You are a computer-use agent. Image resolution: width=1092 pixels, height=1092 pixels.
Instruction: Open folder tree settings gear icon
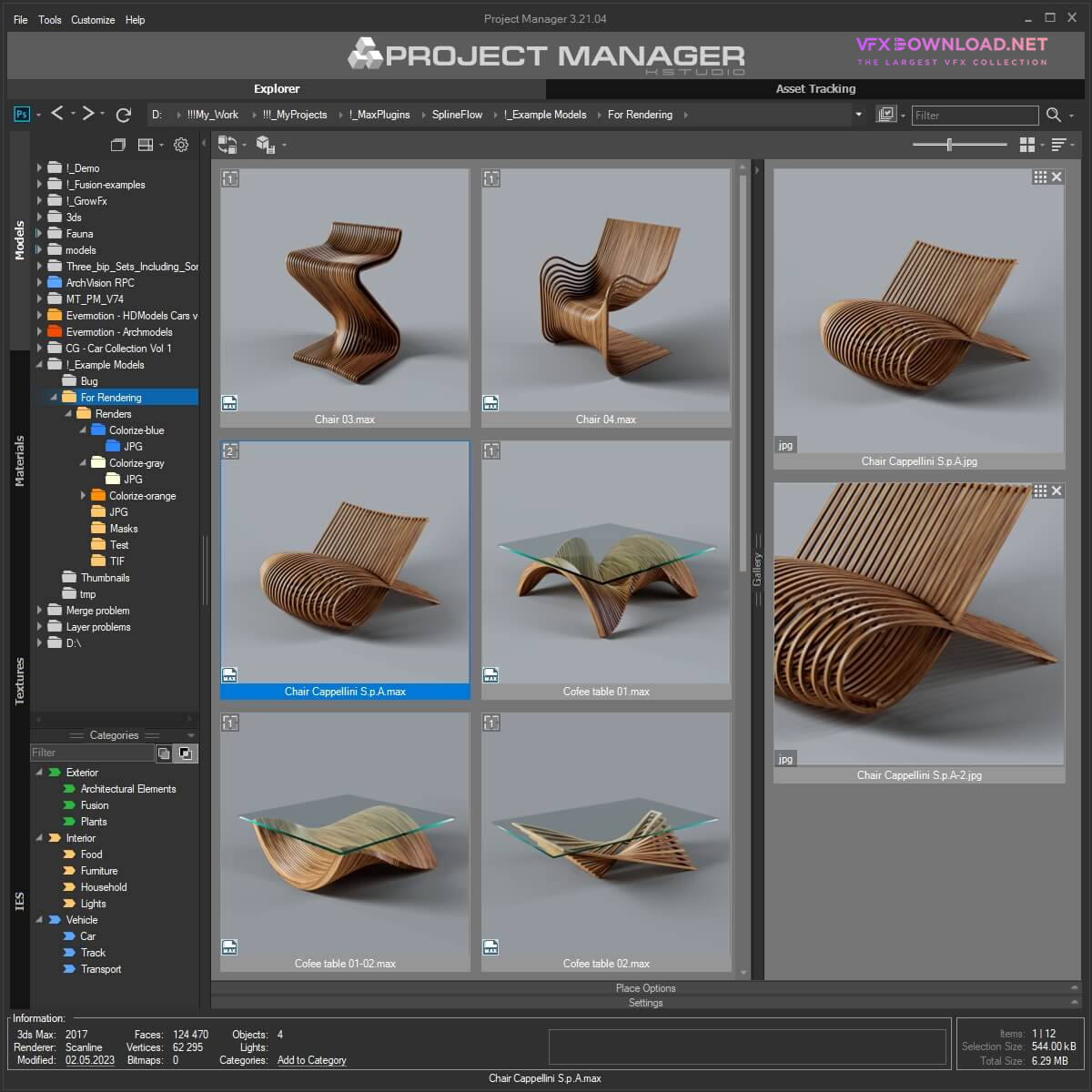click(180, 145)
